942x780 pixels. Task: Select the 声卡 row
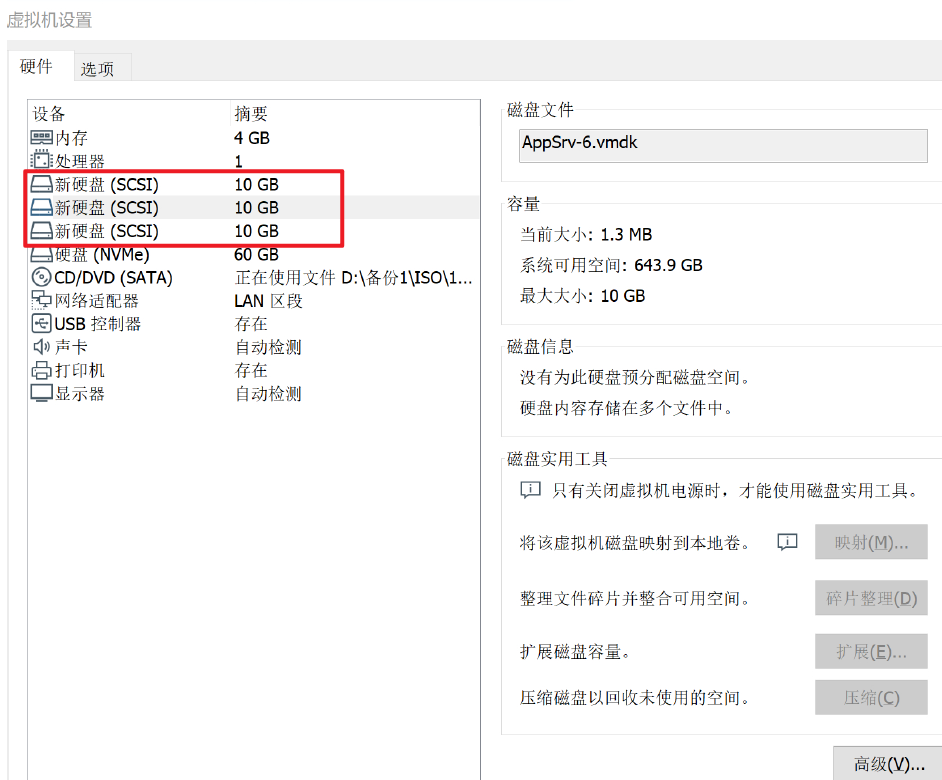pos(254,347)
